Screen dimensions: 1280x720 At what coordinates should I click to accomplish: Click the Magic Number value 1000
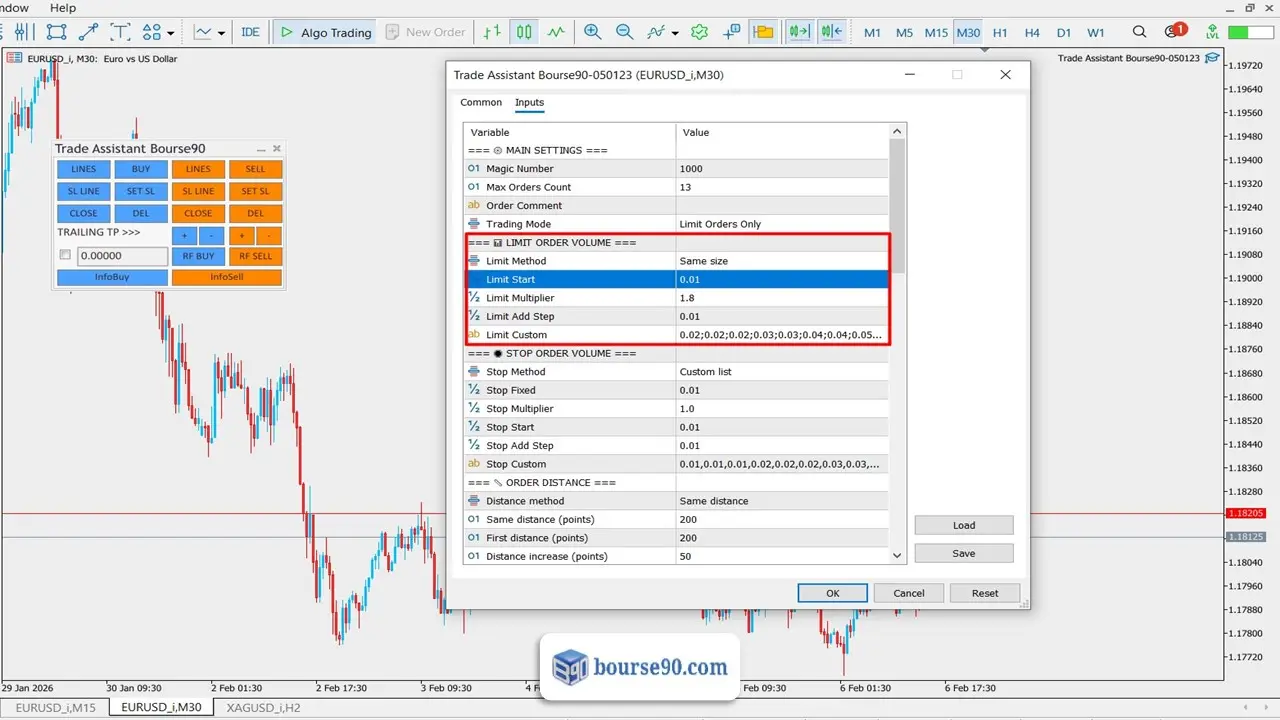782,169
